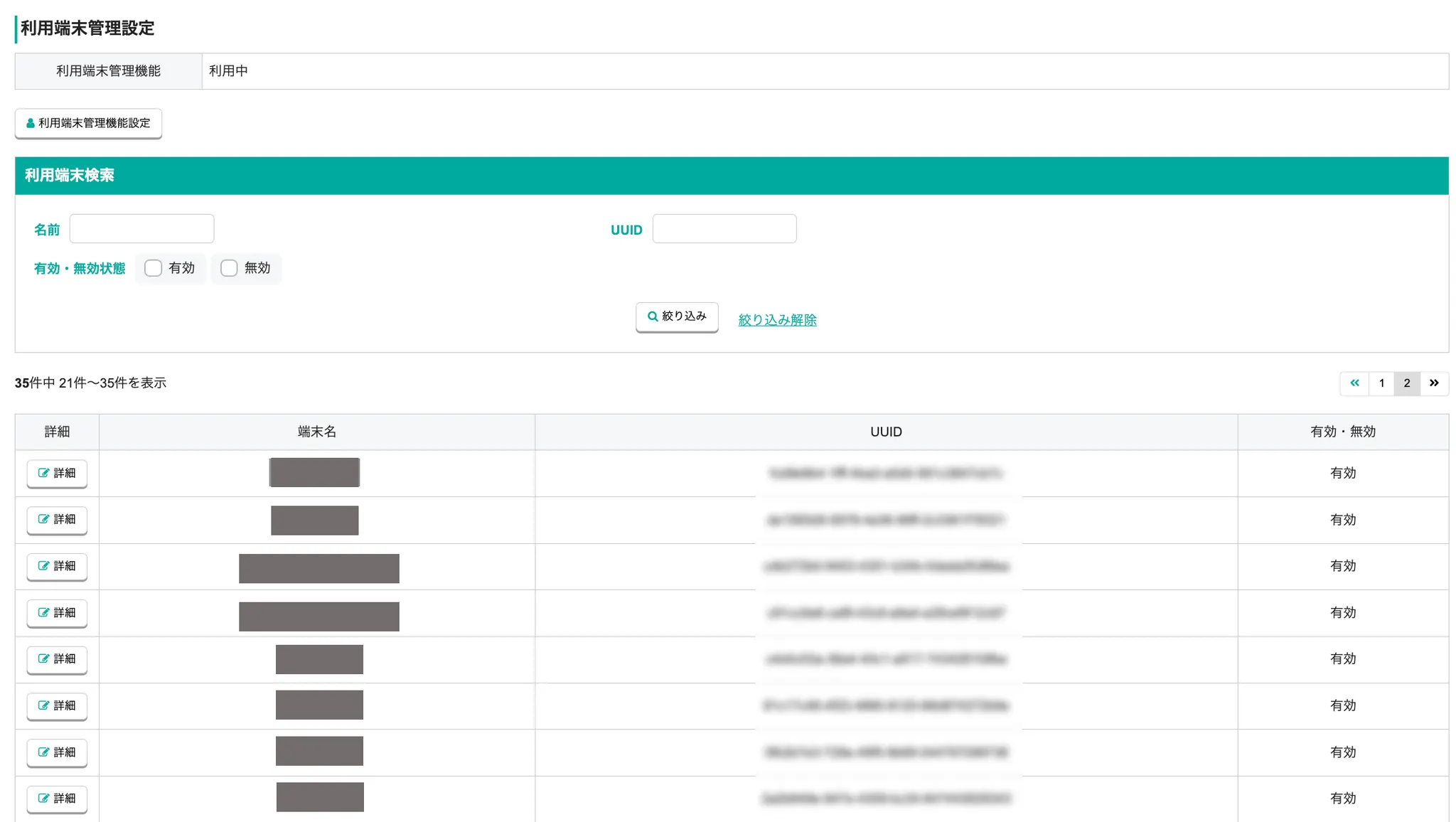Go to first page with double-left arrows
This screenshot has height=822, width=1456.
1354,383
